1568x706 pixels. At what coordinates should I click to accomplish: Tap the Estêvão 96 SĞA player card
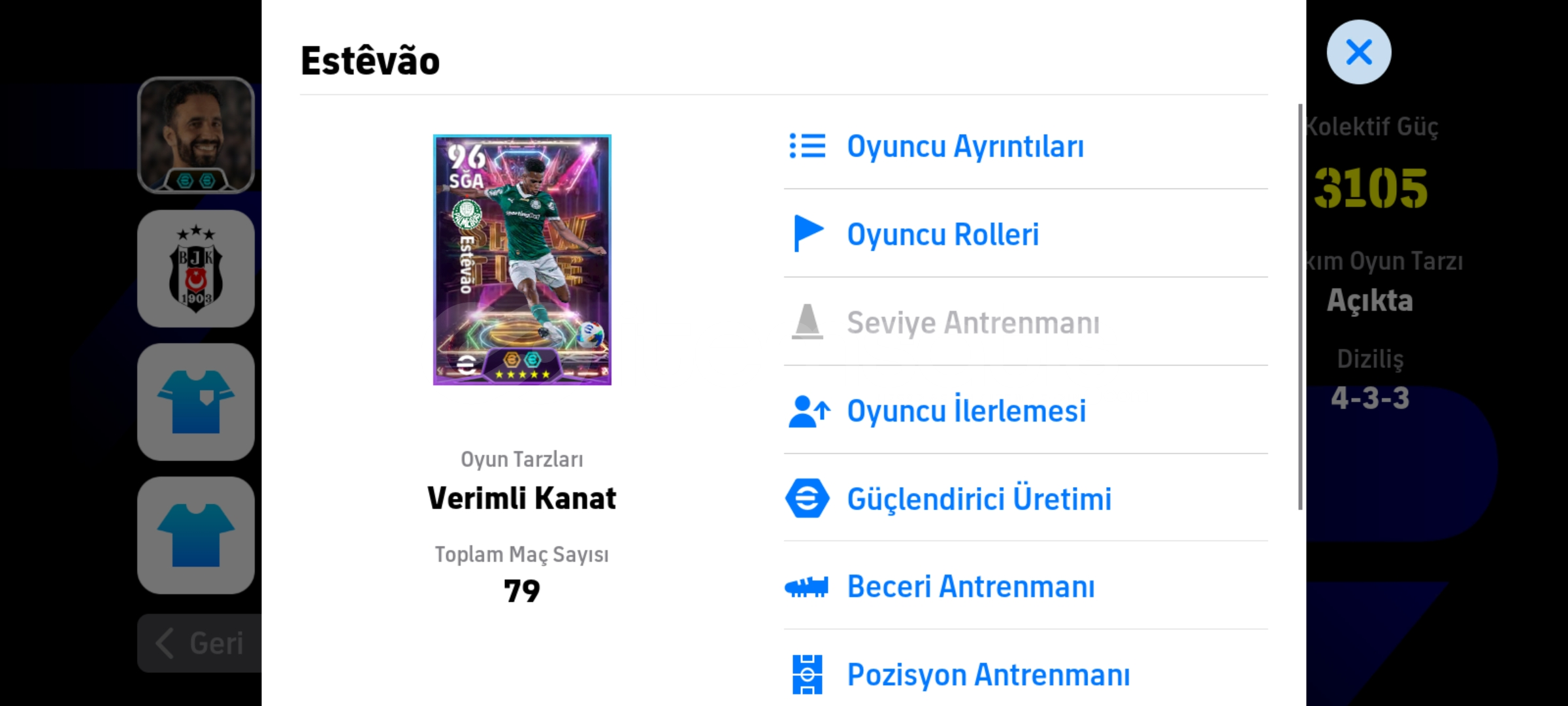(522, 260)
